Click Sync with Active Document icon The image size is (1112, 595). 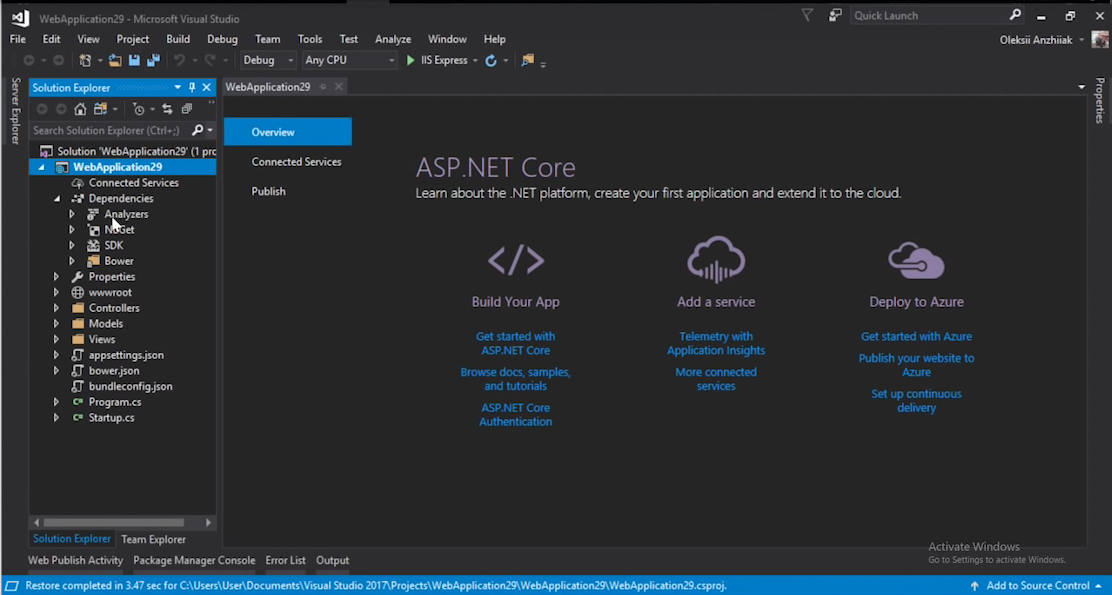(x=167, y=109)
